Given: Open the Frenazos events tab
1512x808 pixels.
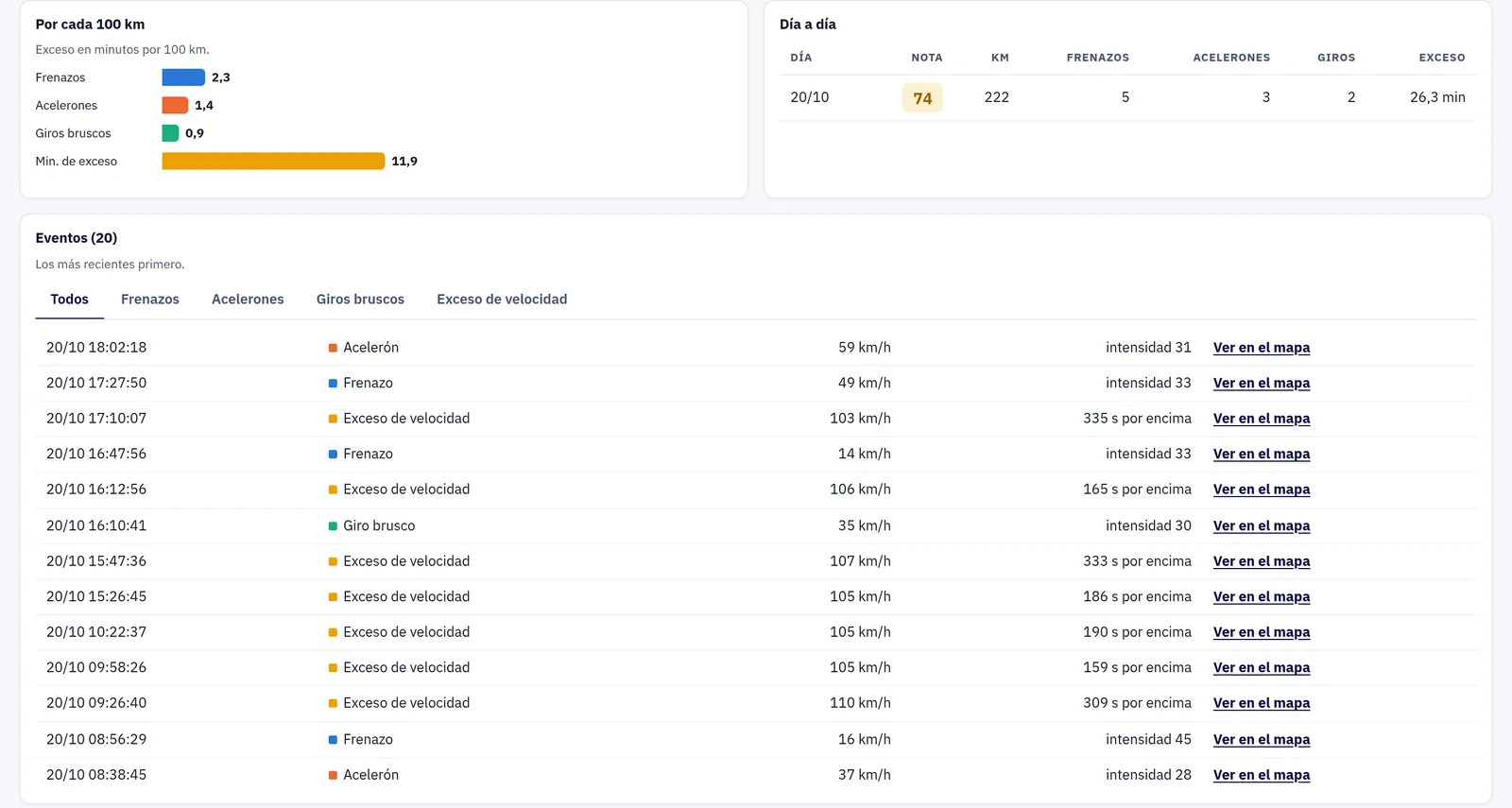Looking at the screenshot, I should (x=150, y=300).
